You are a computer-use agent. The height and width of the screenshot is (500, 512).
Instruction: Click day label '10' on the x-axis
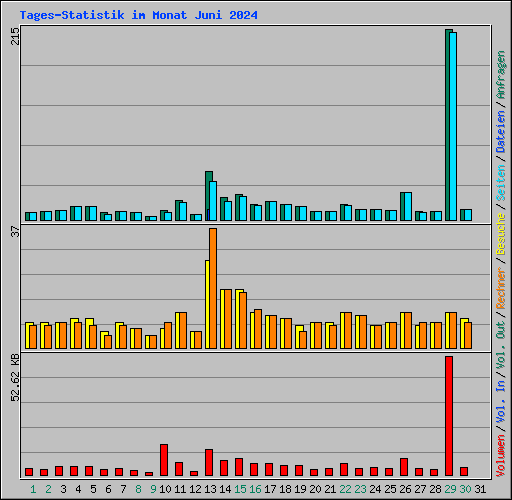tap(165, 489)
